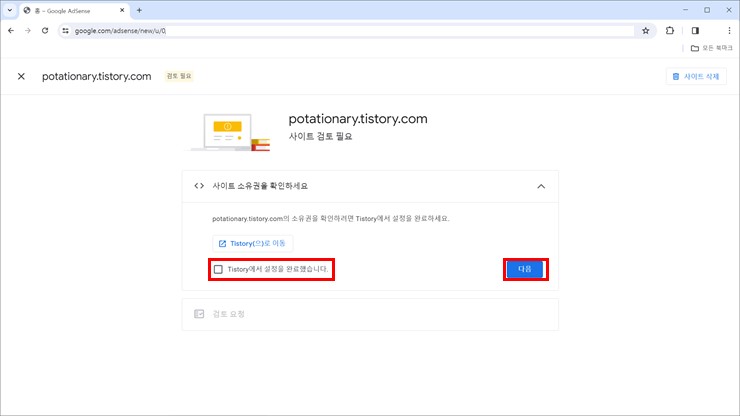Open the Chrome side panel
The width and height of the screenshot is (740, 416).
pos(695,31)
